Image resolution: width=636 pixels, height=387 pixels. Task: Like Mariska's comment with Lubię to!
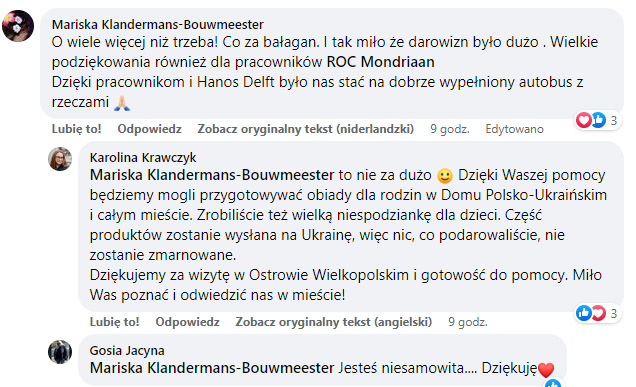point(76,129)
